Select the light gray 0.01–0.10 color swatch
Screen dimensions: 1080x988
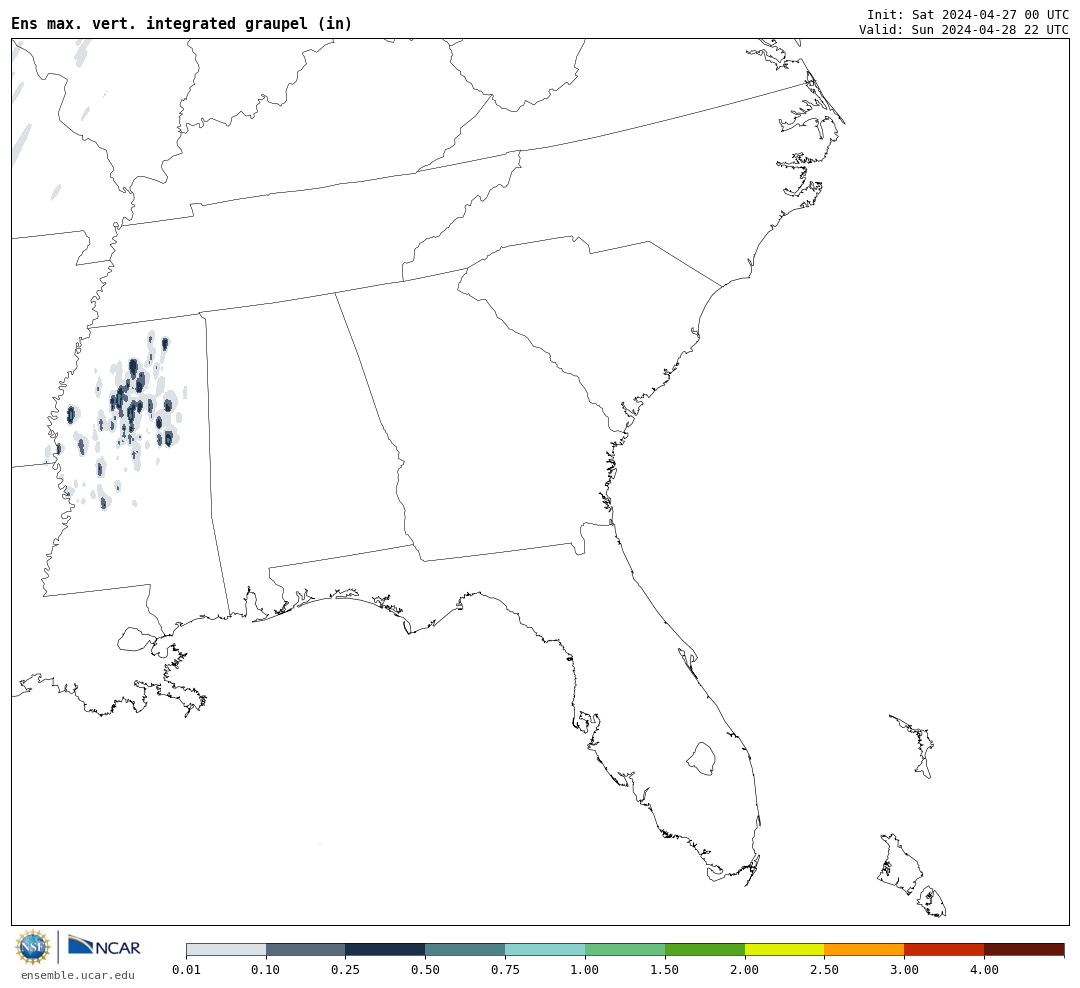226,949
